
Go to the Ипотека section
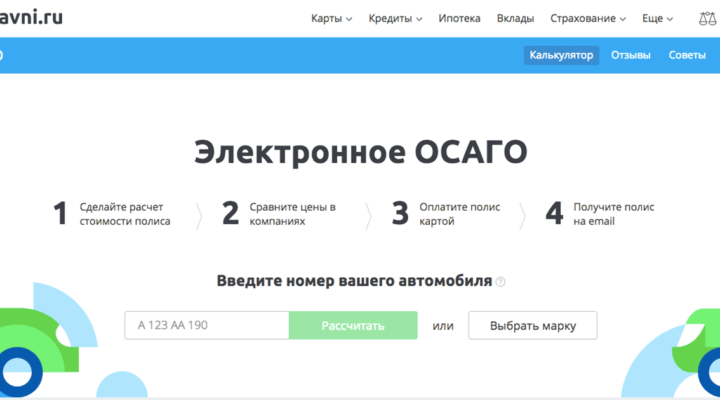pyautogui.click(x=459, y=18)
